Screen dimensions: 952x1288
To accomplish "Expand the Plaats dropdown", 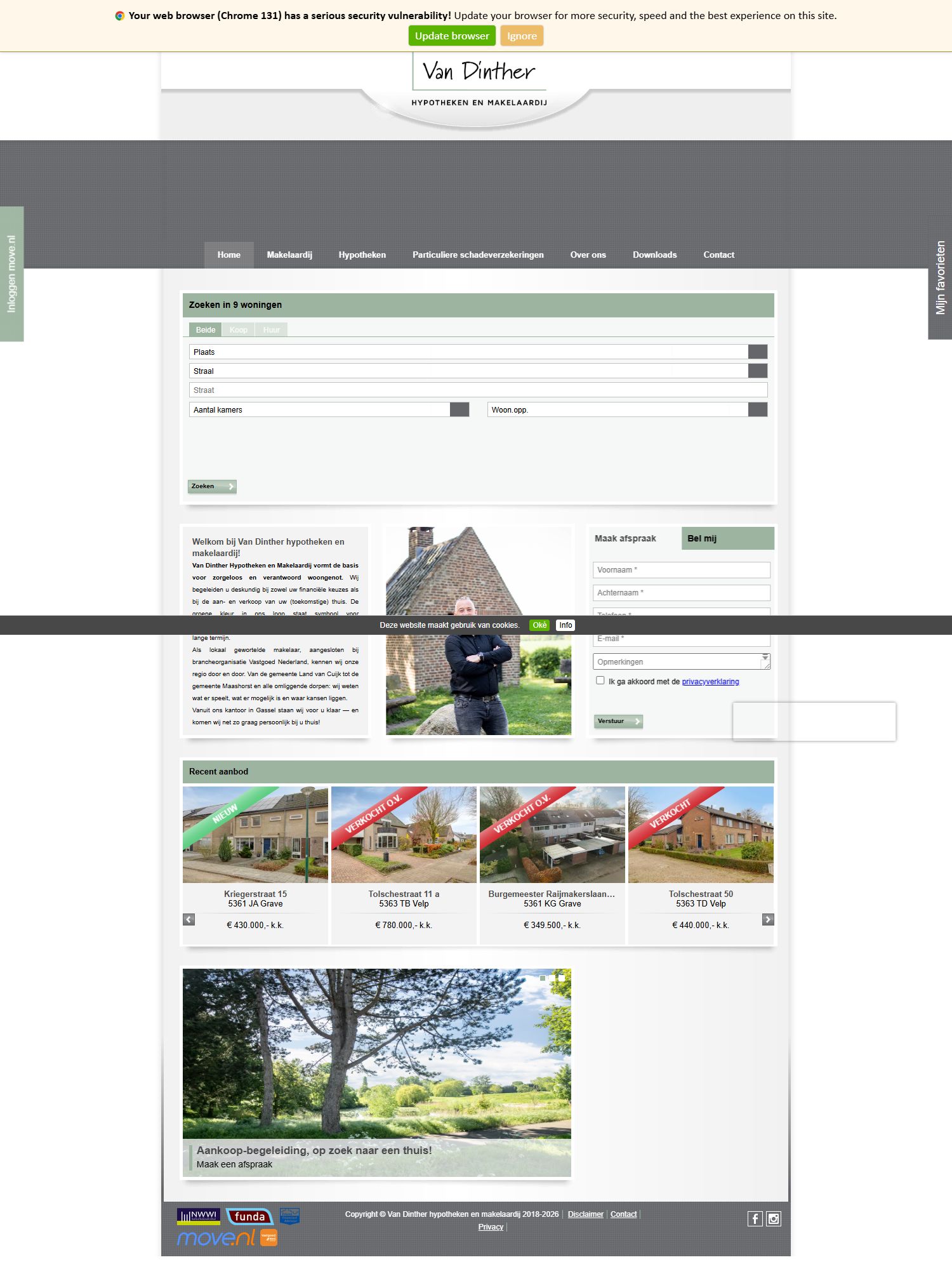I will [757, 352].
